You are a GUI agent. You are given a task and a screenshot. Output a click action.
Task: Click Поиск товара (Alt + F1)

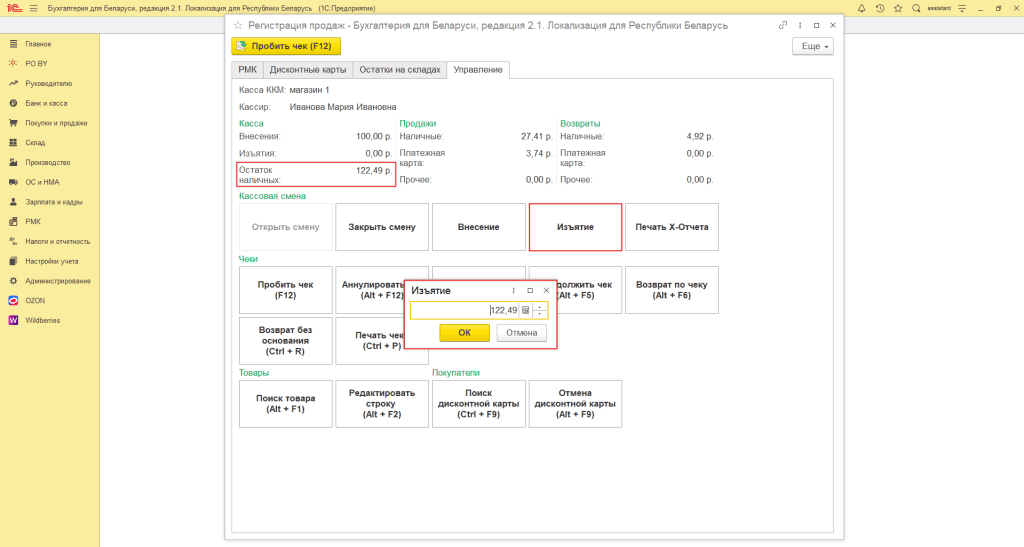click(x=285, y=404)
